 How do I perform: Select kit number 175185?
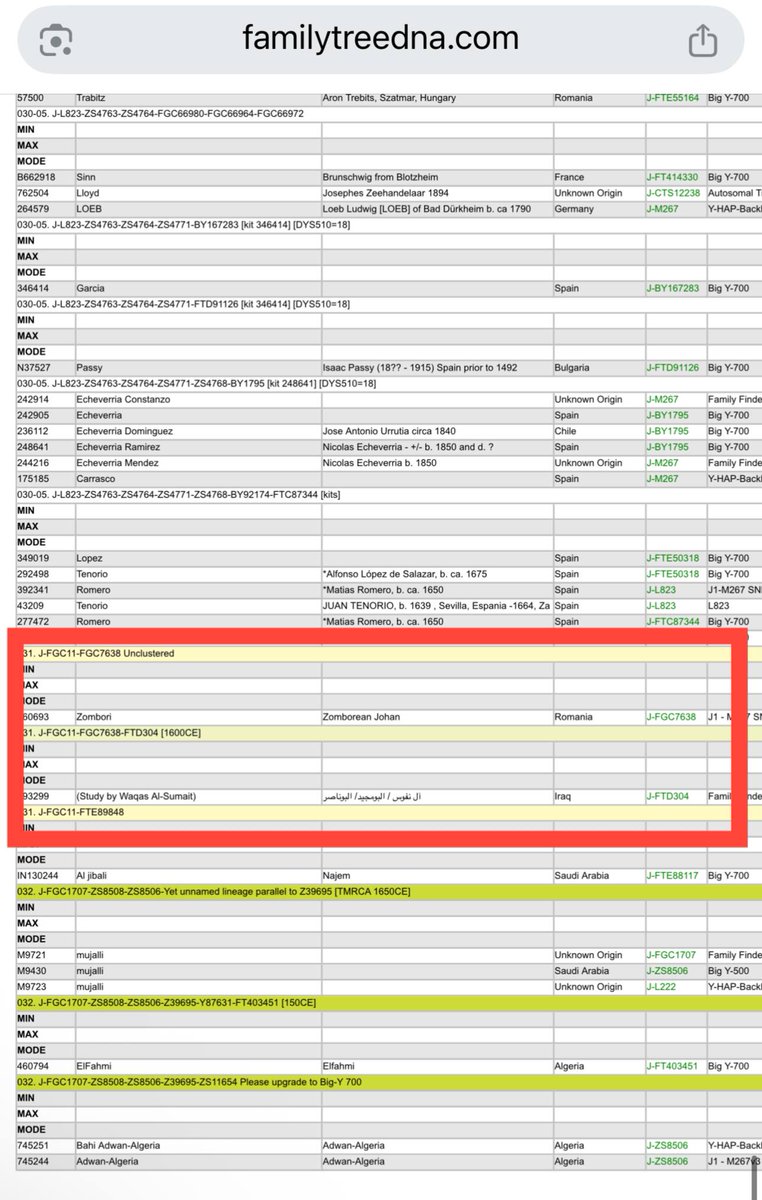[33, 479]
